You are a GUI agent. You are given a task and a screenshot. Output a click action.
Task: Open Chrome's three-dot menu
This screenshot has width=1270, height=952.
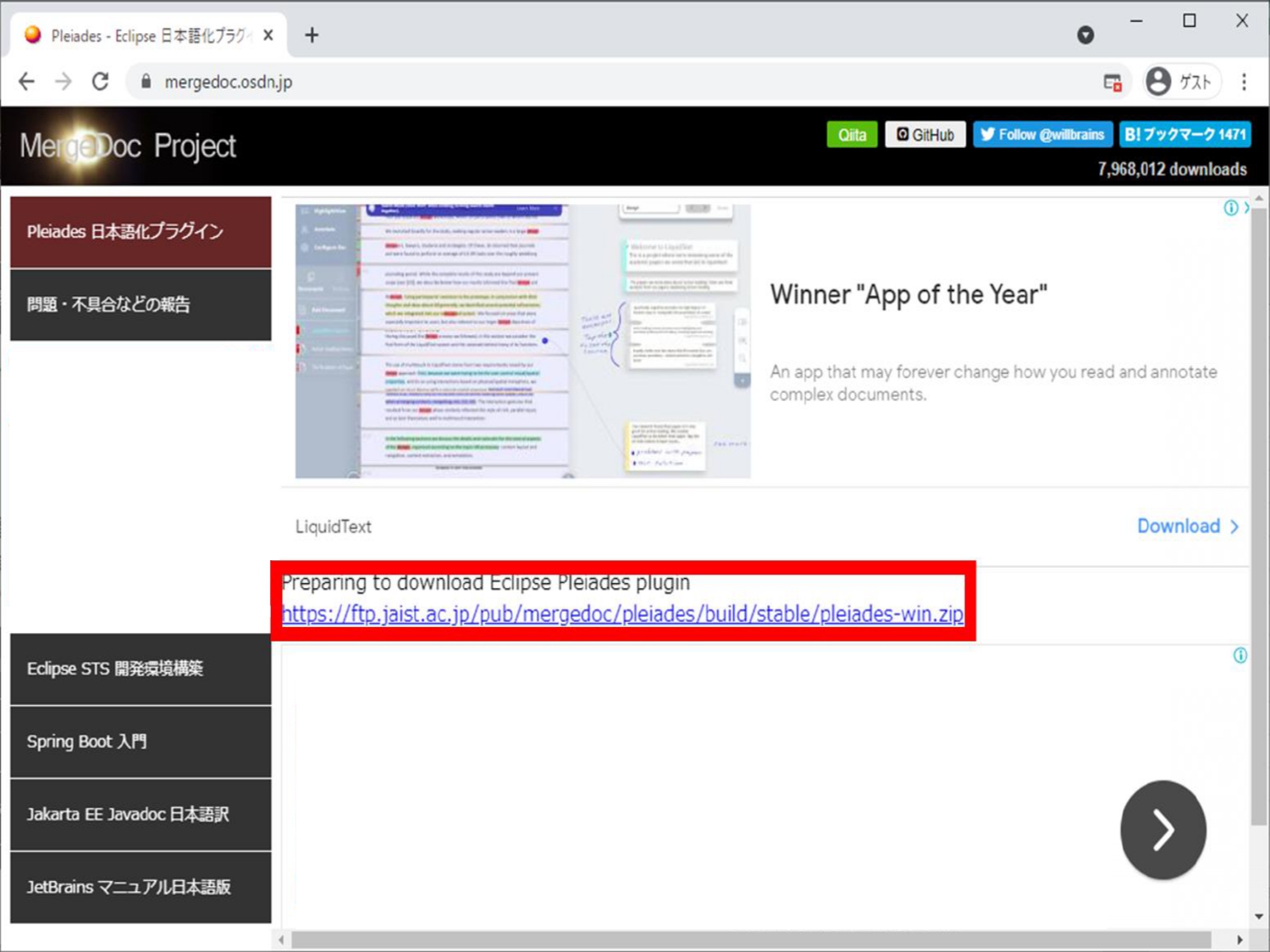coord(1244,81)
